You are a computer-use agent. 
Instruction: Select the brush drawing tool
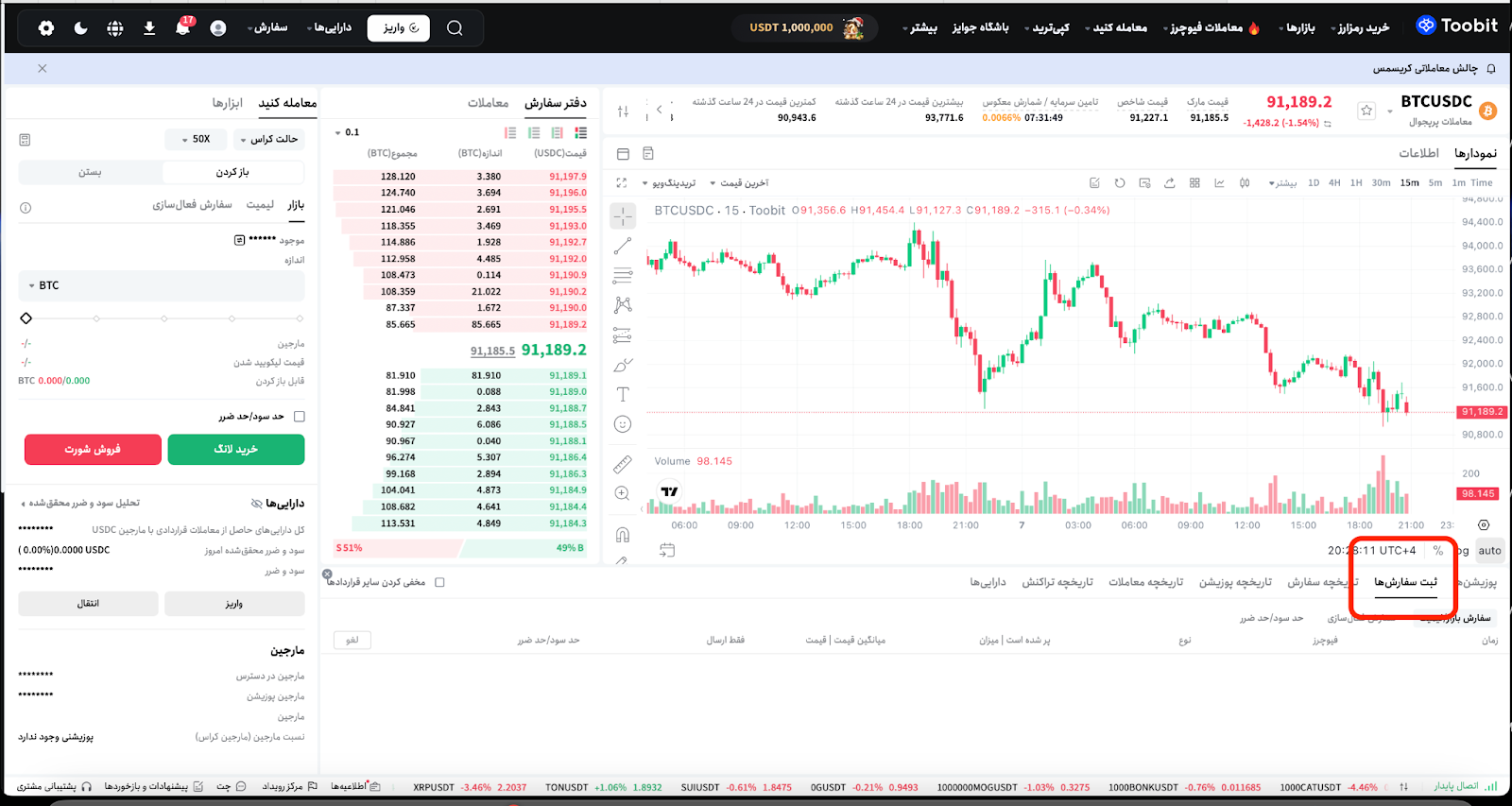click(x=623, y=365)
